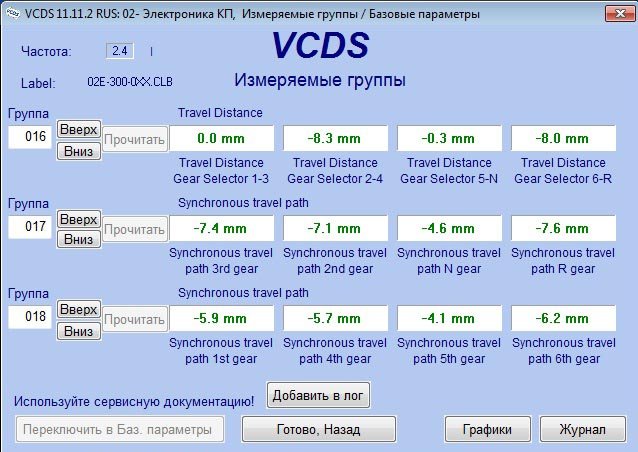Screen dimensions: 638x452
Task: Focus the group number field 017
Action: (x=30, y=227)
